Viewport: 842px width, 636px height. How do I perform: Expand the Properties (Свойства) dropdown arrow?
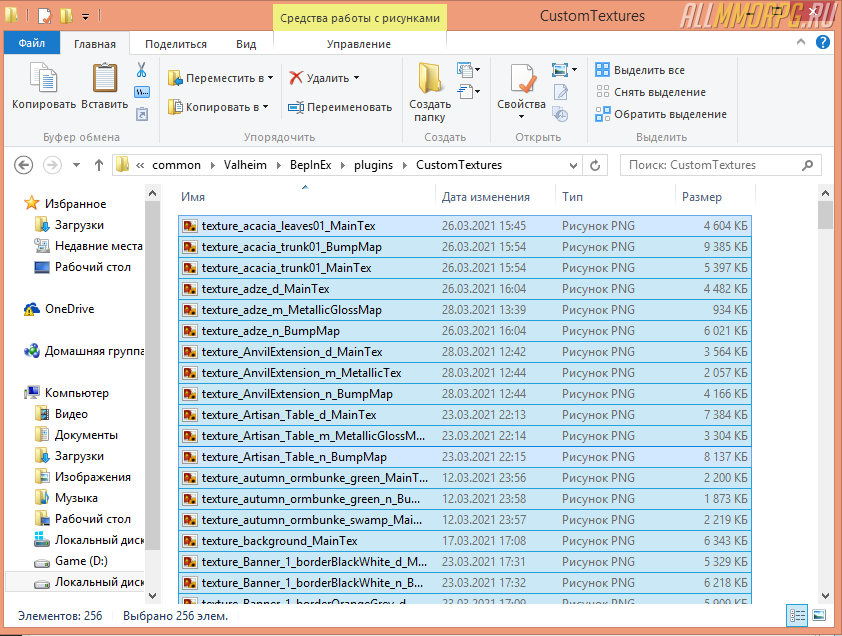pyautogui.click(x=521, y=117)
